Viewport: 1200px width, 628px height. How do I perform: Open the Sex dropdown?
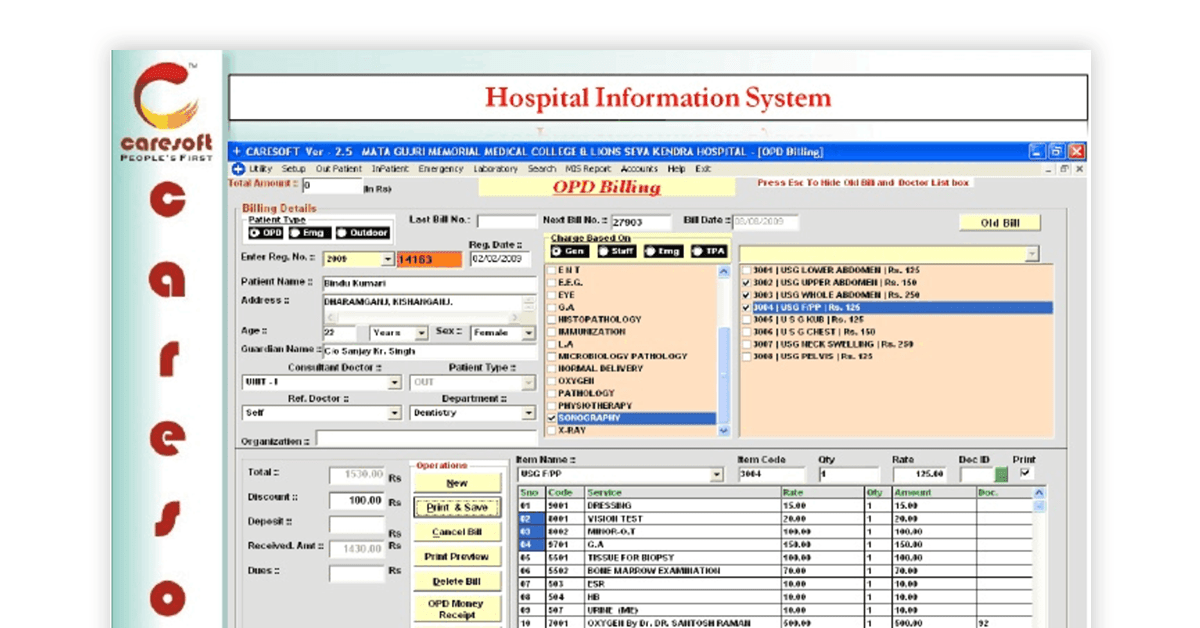click(528, 333)
